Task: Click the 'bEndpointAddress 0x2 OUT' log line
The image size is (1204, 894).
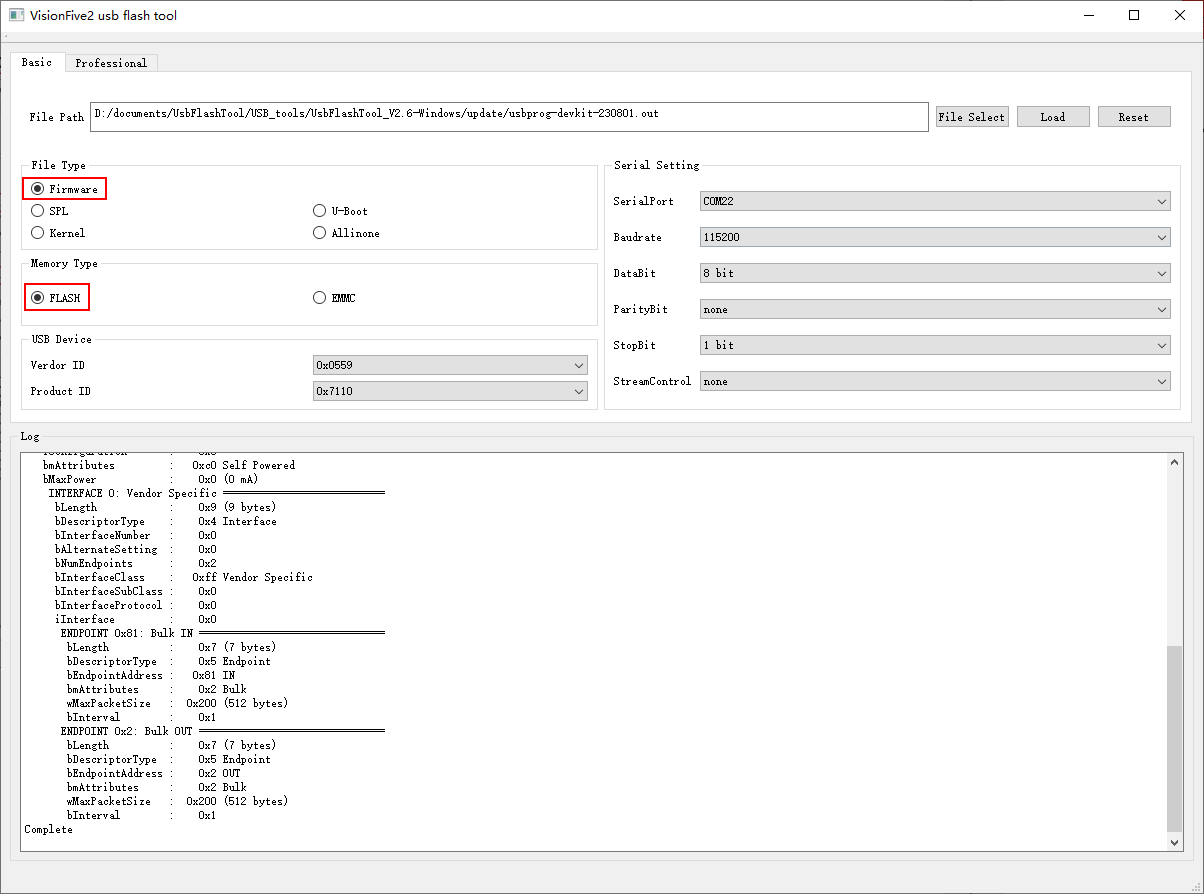Action: [154, 773]
